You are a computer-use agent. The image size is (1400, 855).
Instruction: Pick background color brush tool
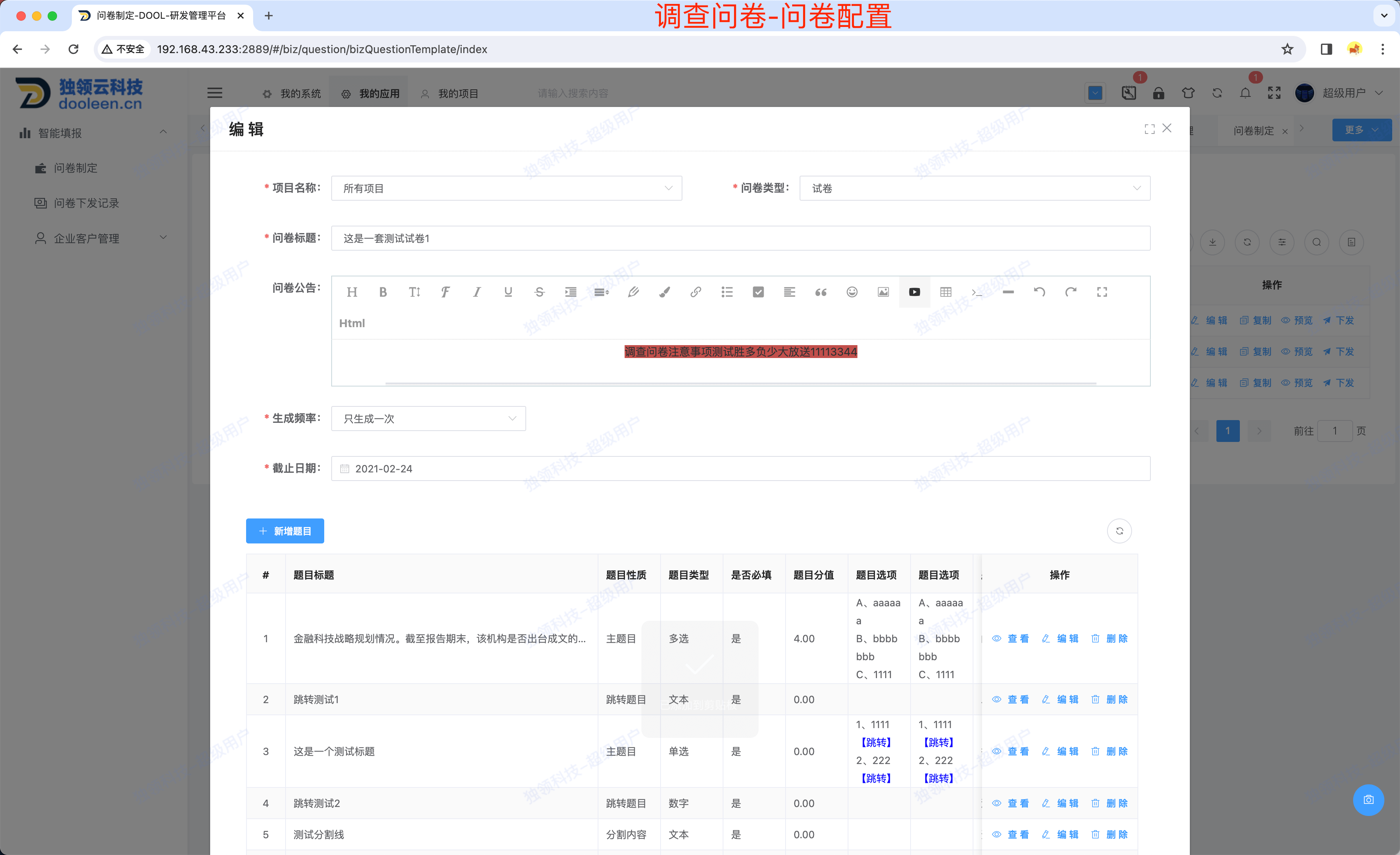(x=664, y=292)
